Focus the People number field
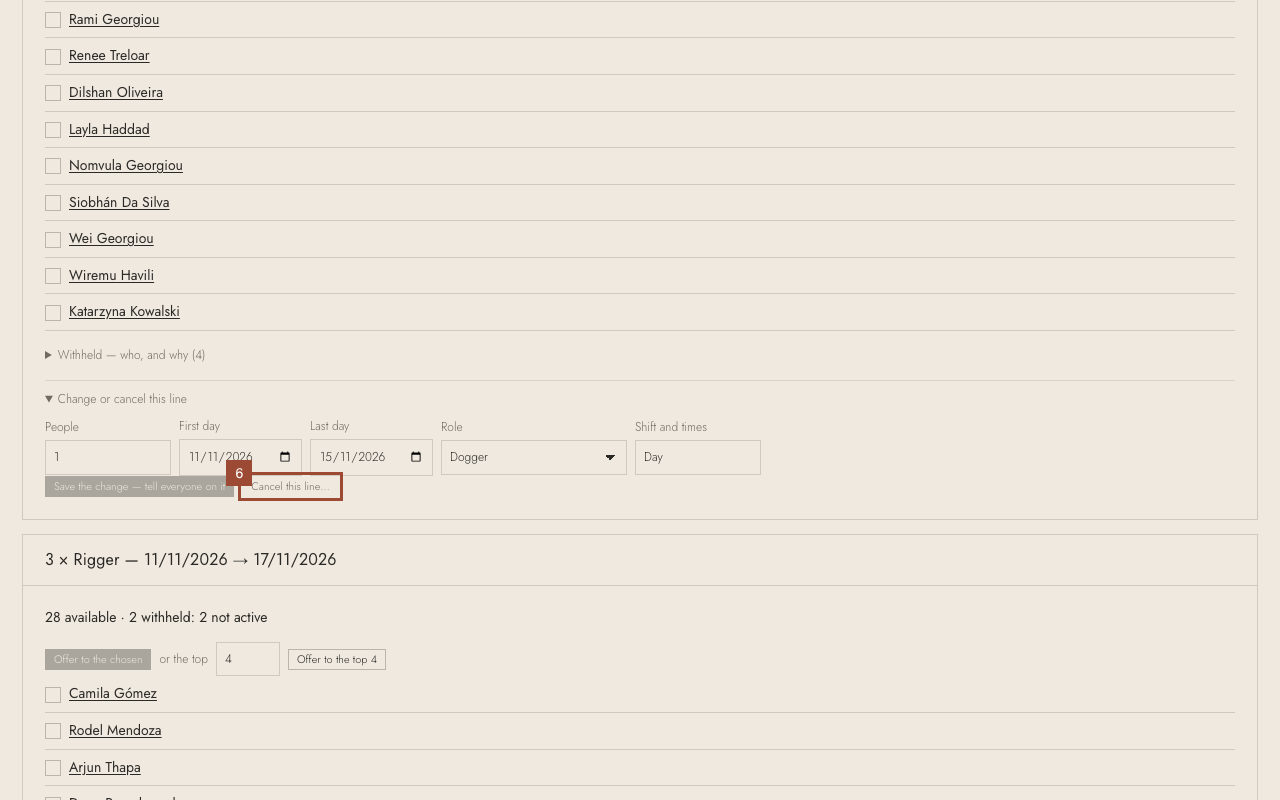This screenshot has width=1280, height=800. 108,457
